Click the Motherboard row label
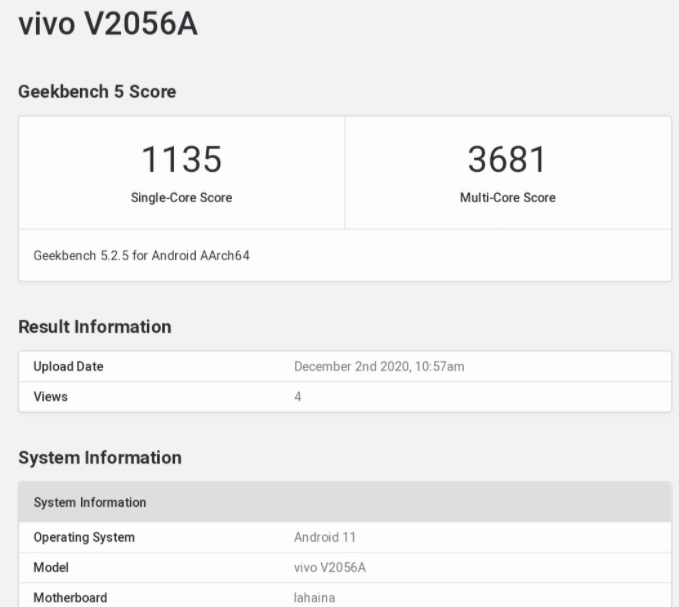Screen dimensions: 679x607 (x=70, y=598)
